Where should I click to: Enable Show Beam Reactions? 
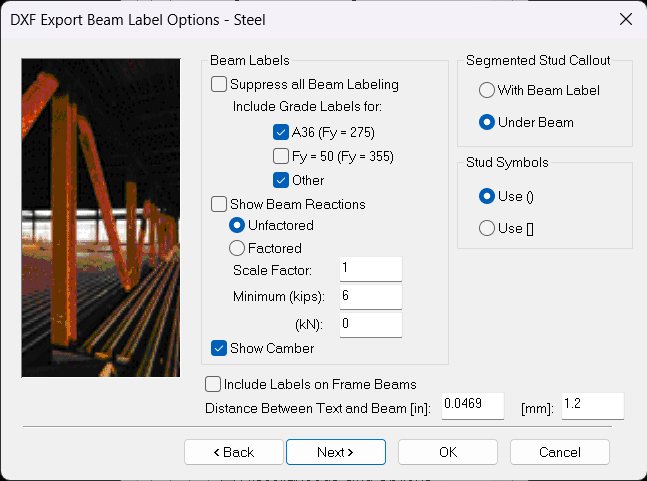point(219,204)
